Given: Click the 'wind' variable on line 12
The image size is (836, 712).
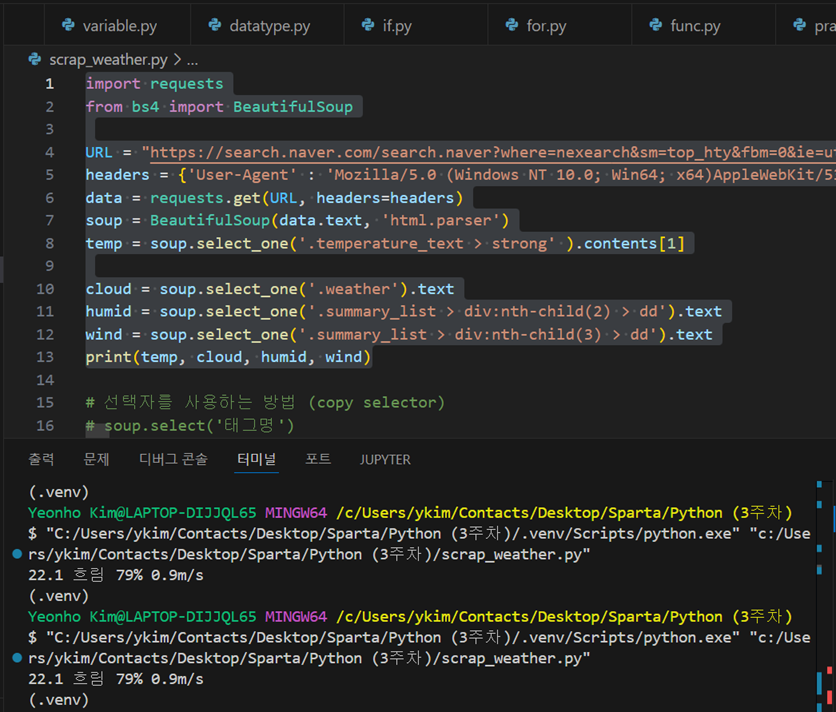Looking at the screenshot, I should click(x=104, y=334).
